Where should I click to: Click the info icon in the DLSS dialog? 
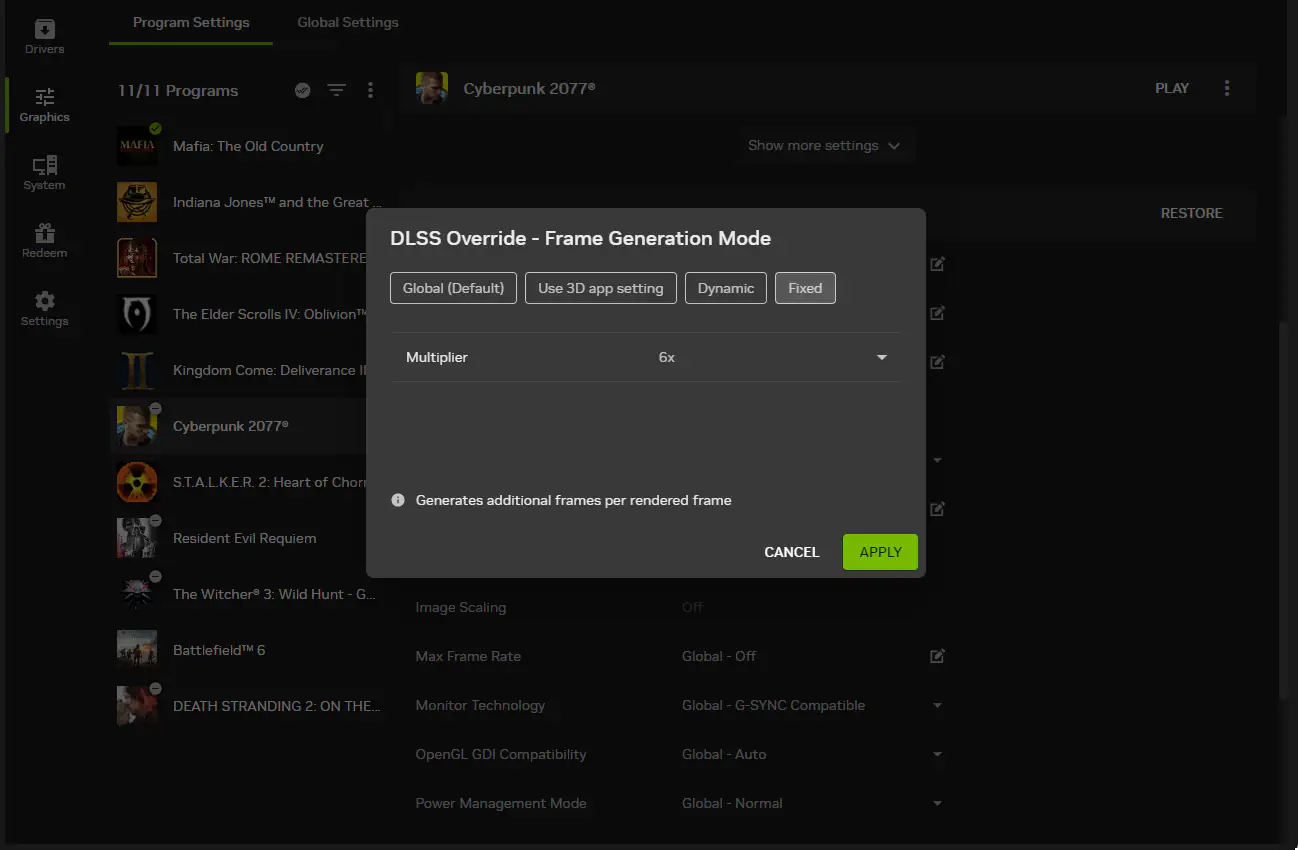coord(398,500)
